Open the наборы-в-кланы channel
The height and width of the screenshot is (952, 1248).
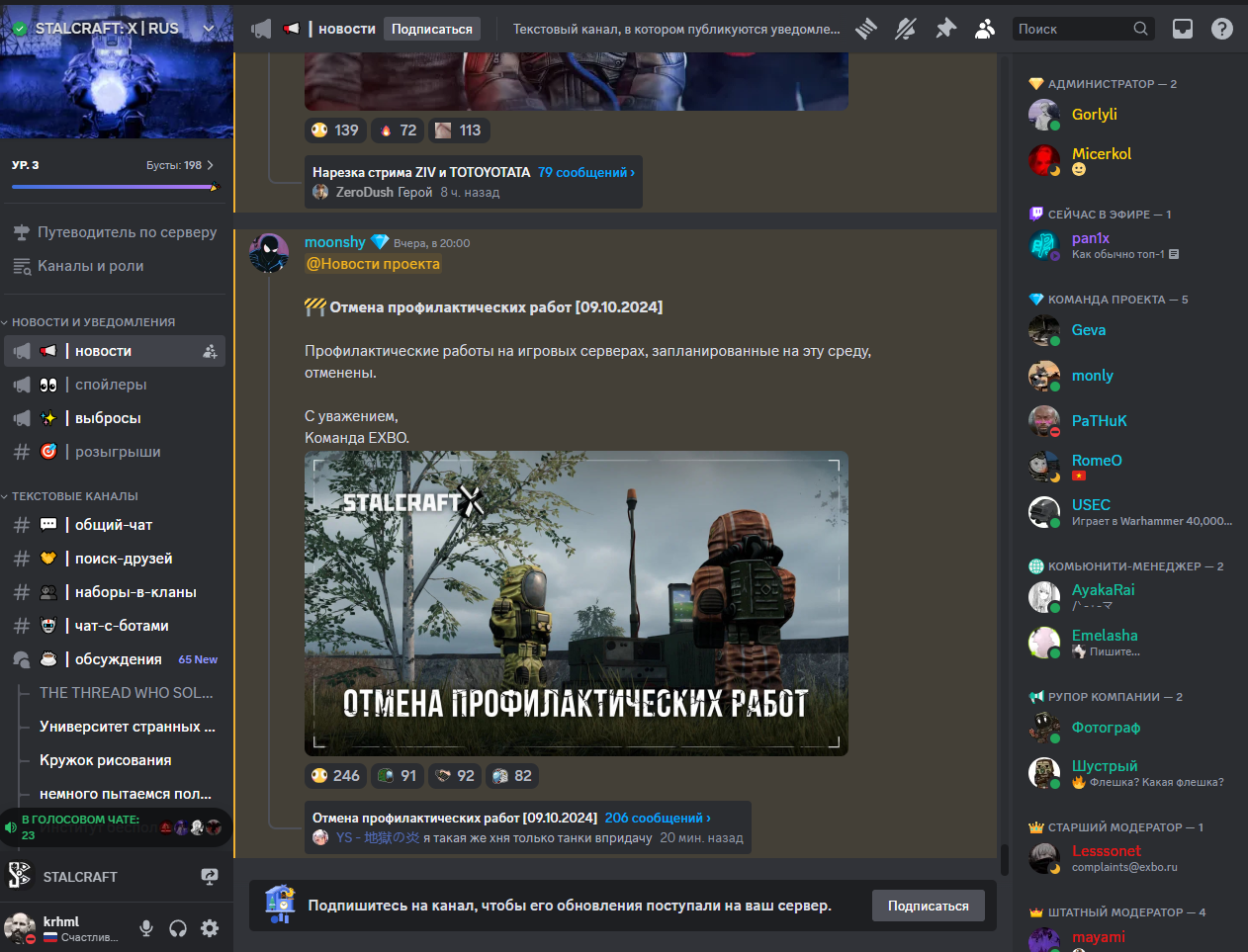pyautogui.click(x=115, y=592)
